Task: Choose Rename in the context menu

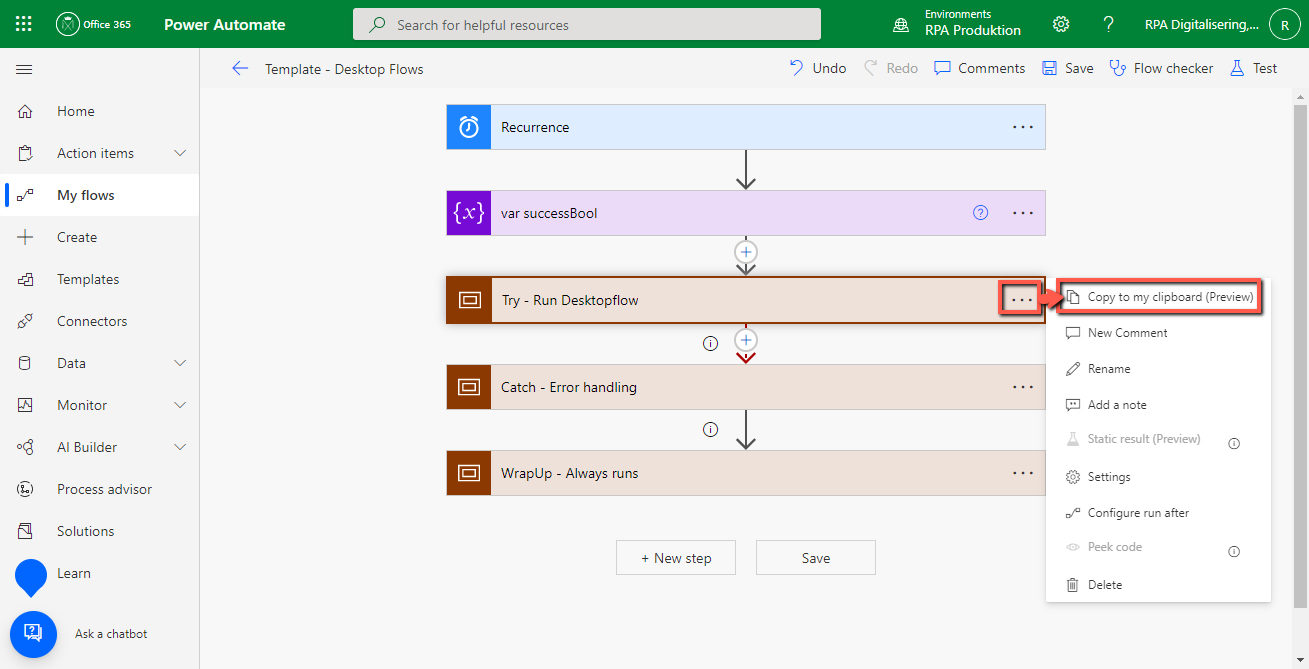Action: (x=1158, y=369)
